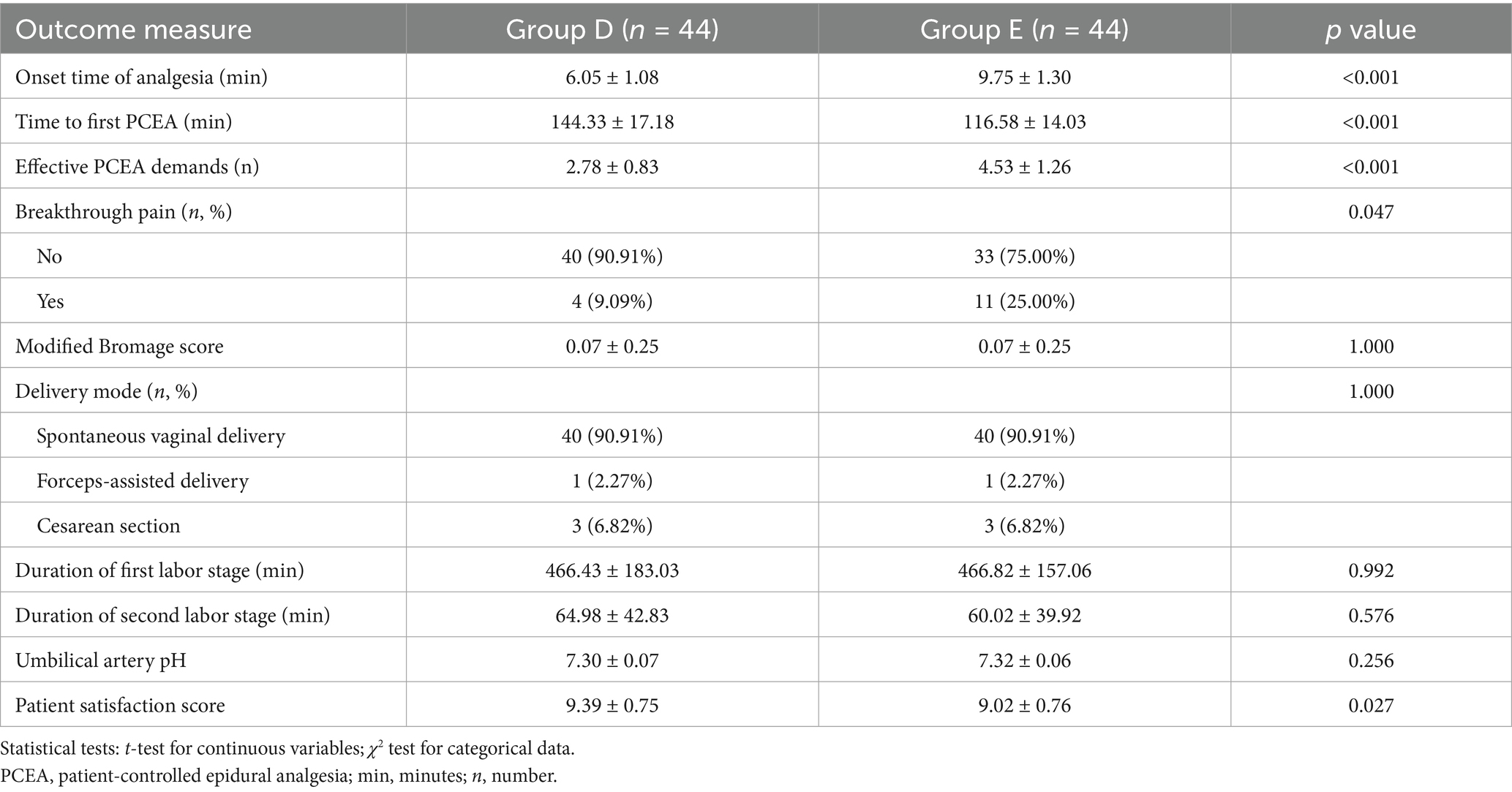This screenshot has width=1512, height=792.
Task: Click the "Breakthrough pain (n, %)" row label
Action: [x=124, y=212]
